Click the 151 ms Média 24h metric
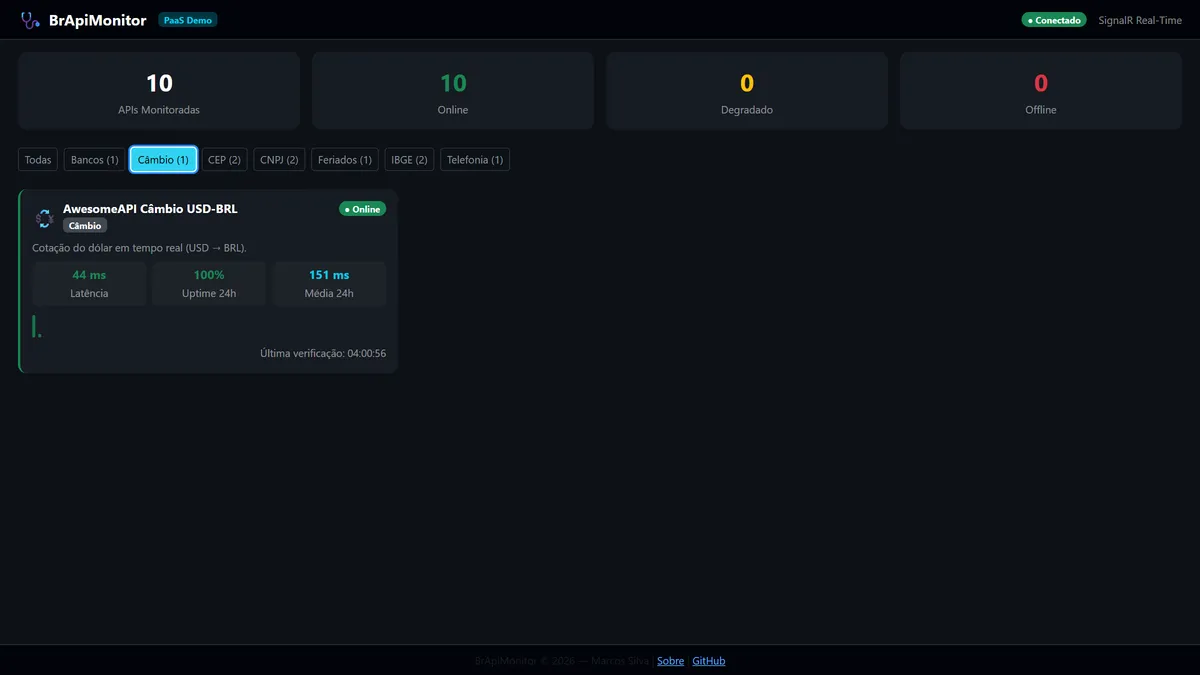Image resolution: width=1200 pixels, height=675 pixels. click(x=329, y=284)
